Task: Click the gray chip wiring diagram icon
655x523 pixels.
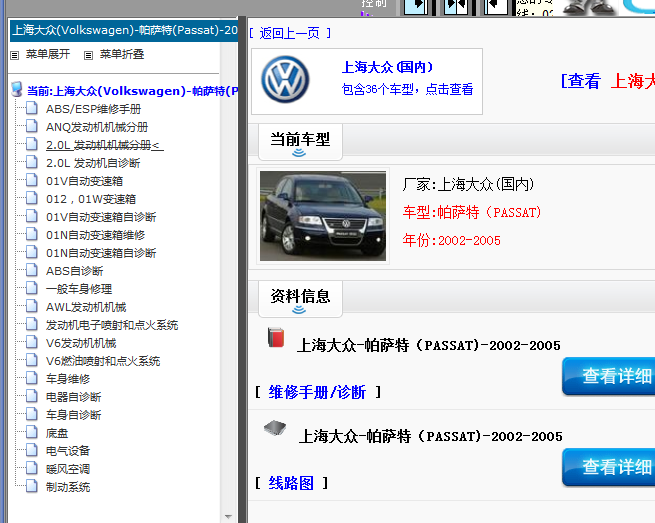Action: tap(275, 428)
